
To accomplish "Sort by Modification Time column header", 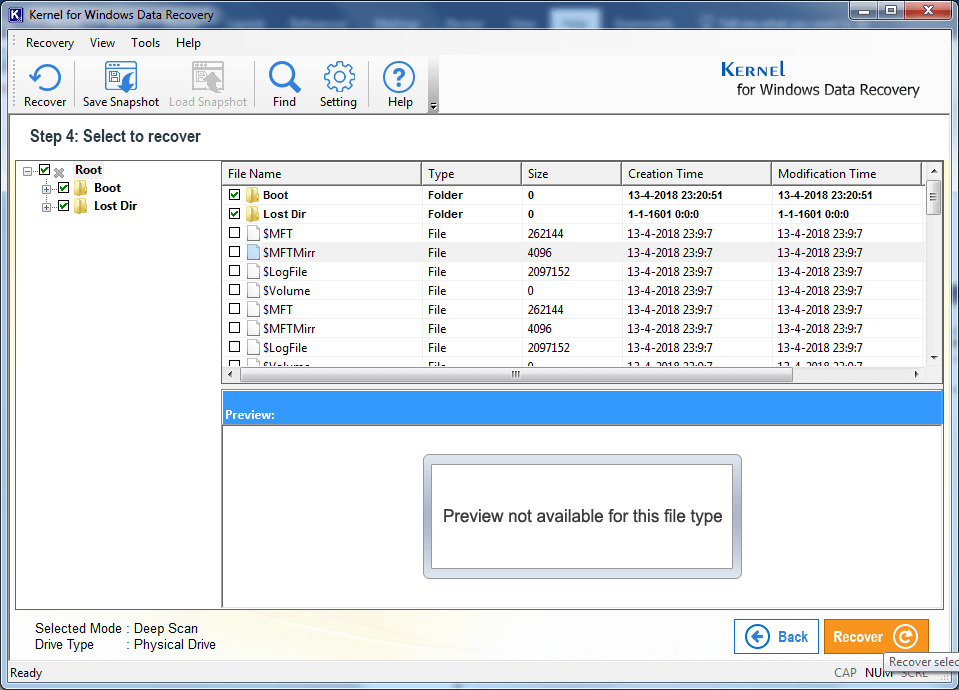I will click(x=846, y=174).
